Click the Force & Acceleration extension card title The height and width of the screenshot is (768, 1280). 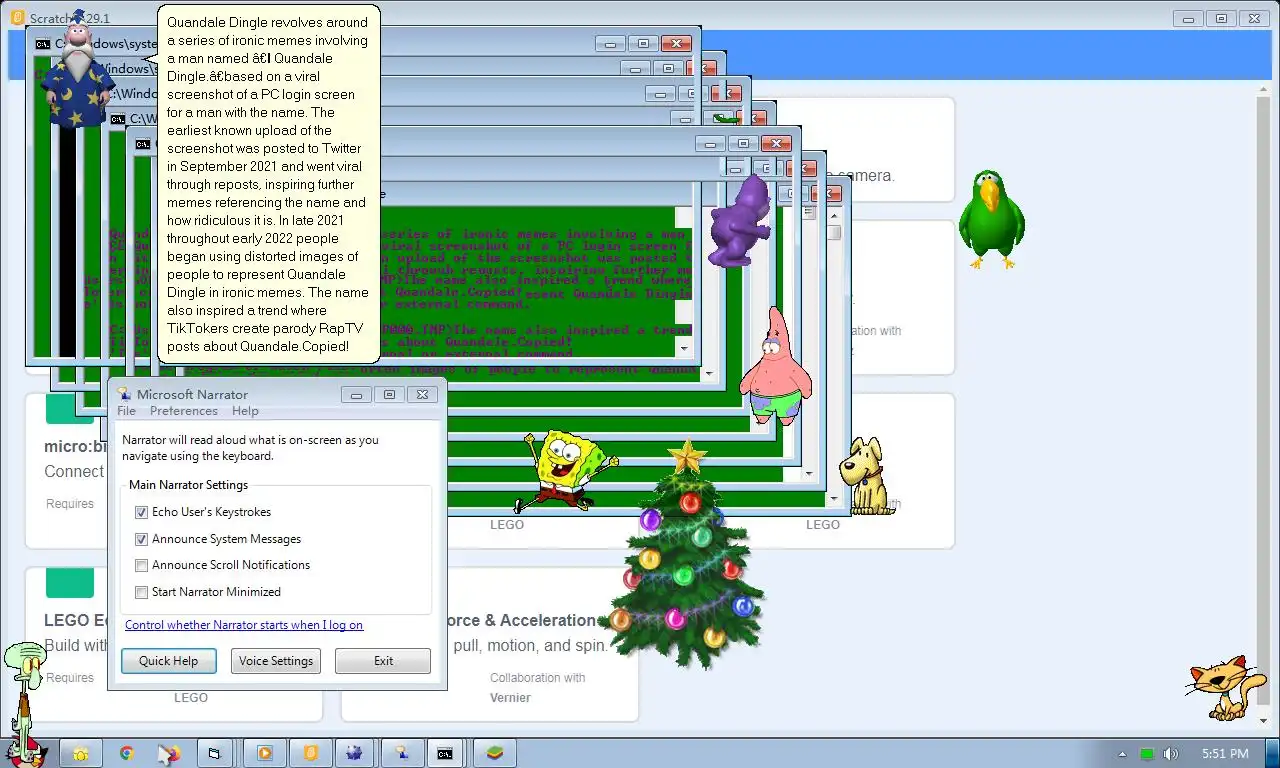point(521,620)
